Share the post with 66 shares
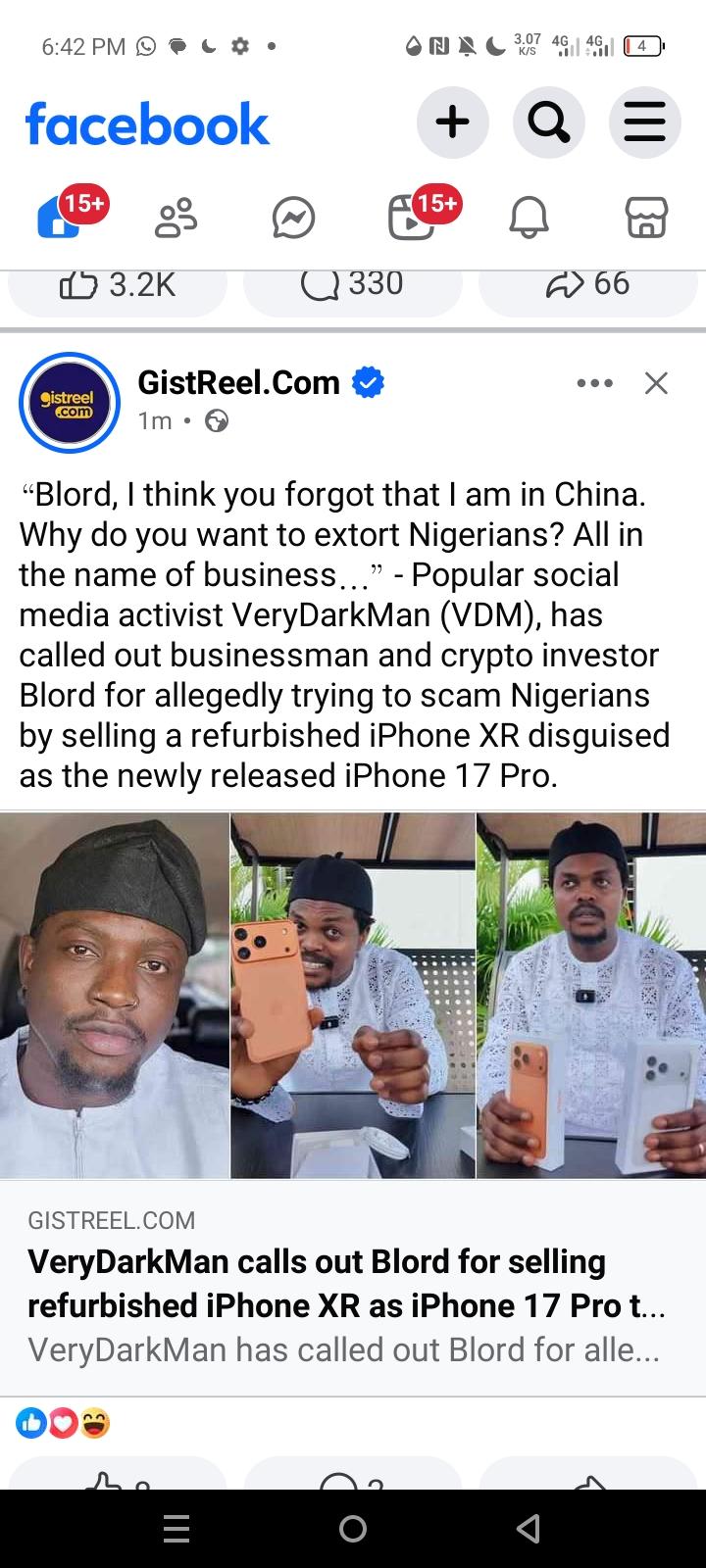 click(x=588, y=285)
